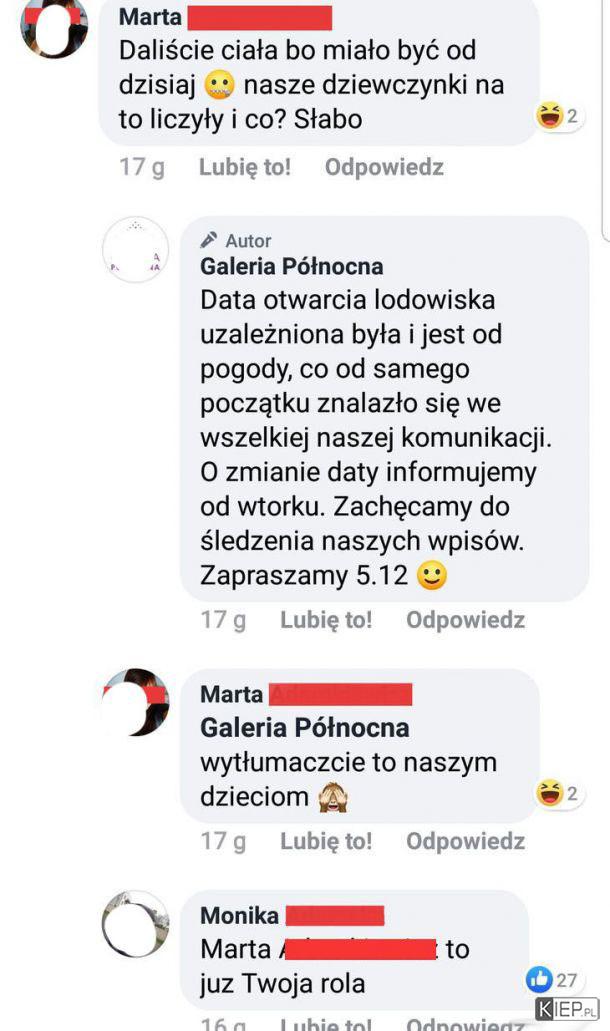Click the laughing reaction on the 'wytłumaczcie to naszym dzieciom' comment
Image resolution: width=610 pixels, height=1031 pixels.
click(x=558, y=793)
